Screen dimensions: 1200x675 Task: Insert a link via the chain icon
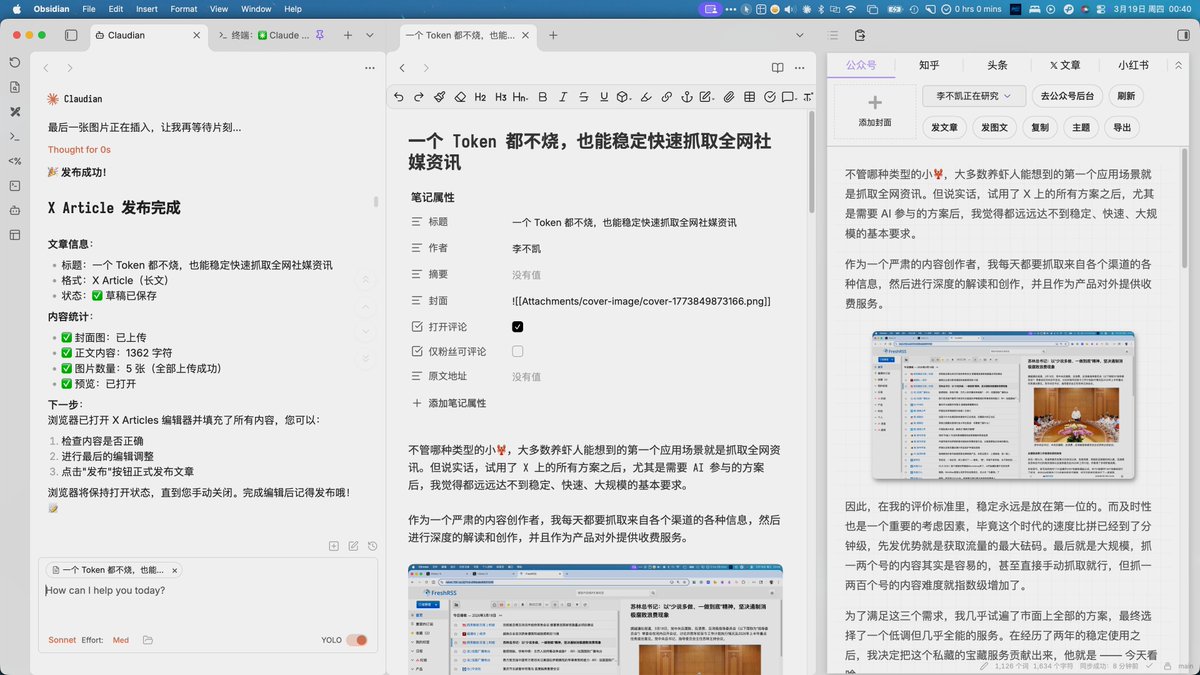(x=666, y=97)
